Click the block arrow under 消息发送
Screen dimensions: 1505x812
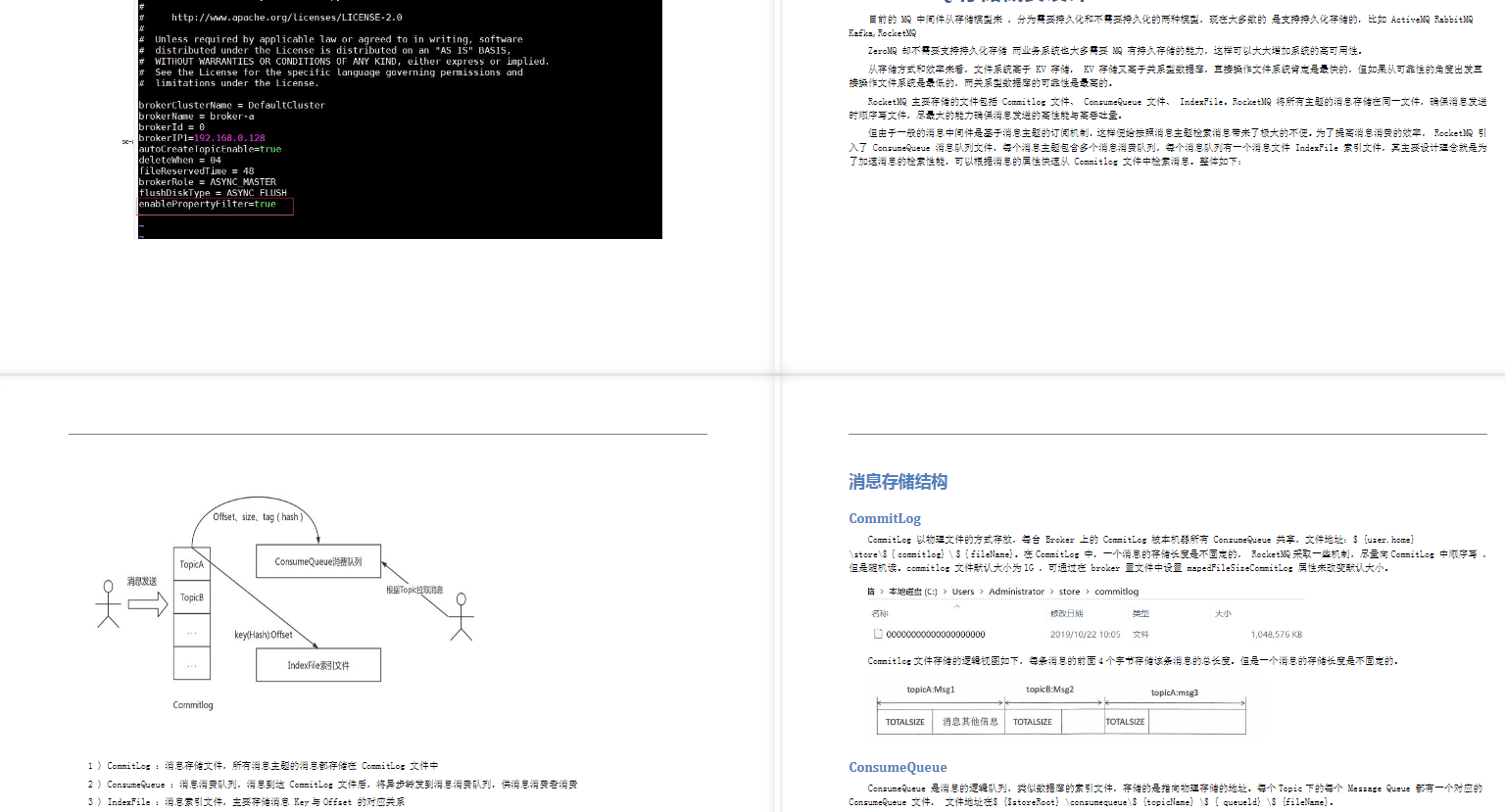click(148, 604)
